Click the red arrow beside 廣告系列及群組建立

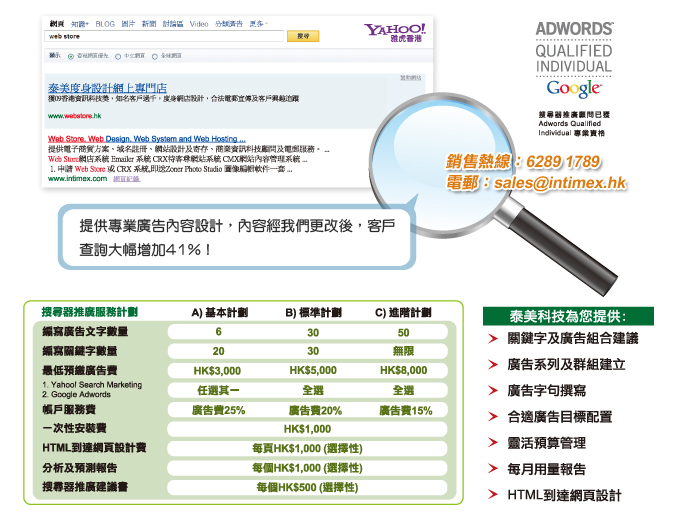coord(493,365)
